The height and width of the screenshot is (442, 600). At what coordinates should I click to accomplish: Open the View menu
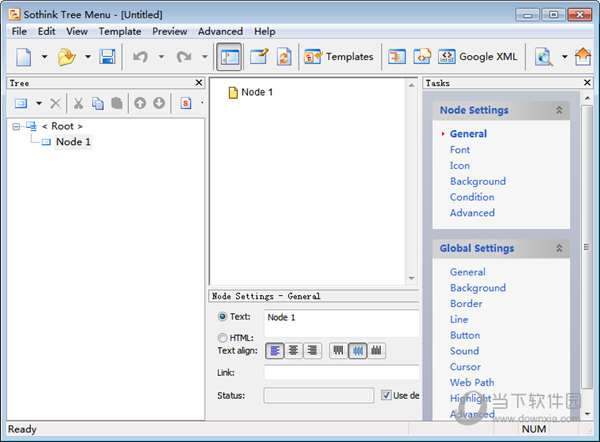pyautogui.click(x=77, y=31)
